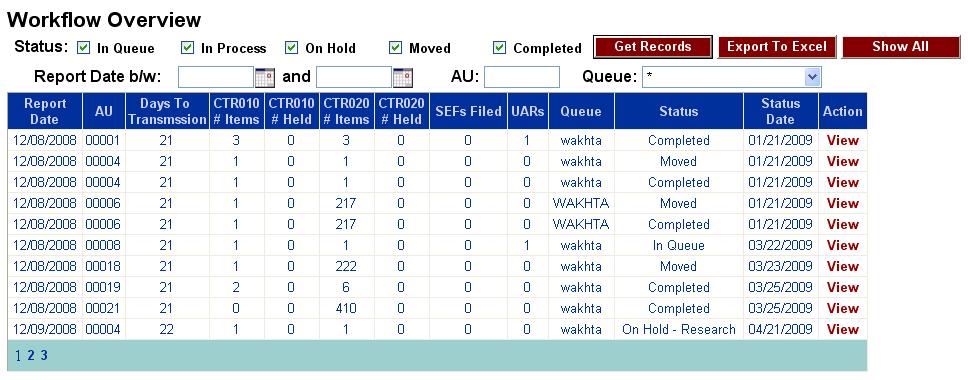968x380 pixels.
Task: Select the 12/09/2008 report date cell
Action: point(44,329)
